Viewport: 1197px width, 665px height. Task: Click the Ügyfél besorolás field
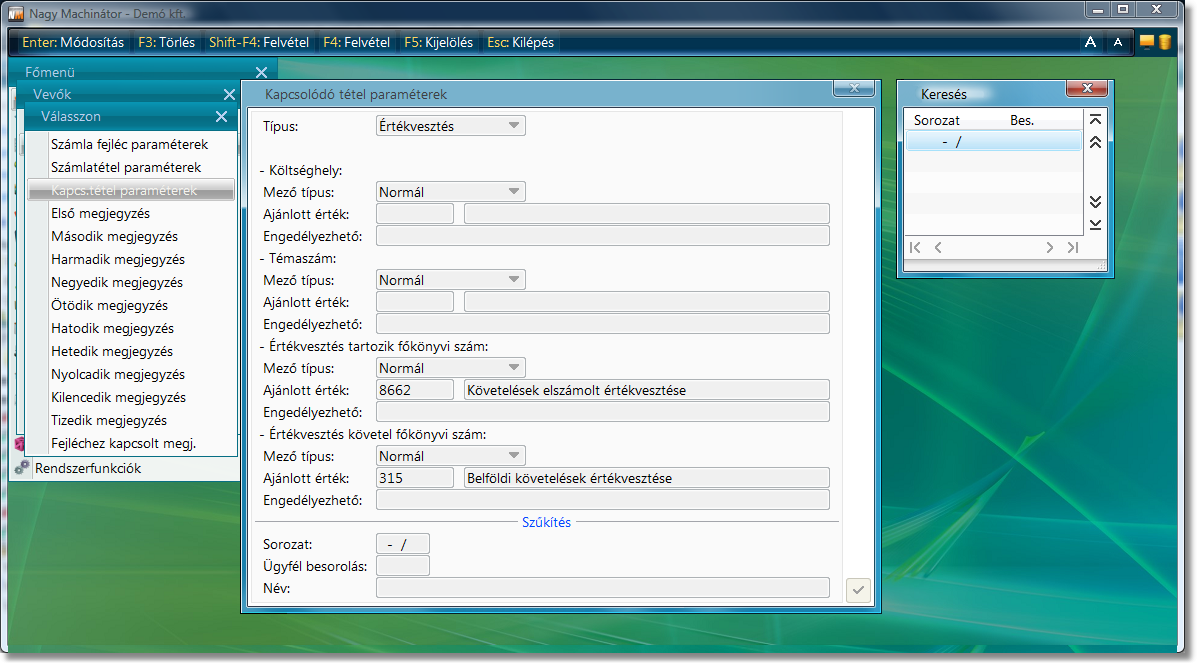pyautogui.click(x=402, y=566)
